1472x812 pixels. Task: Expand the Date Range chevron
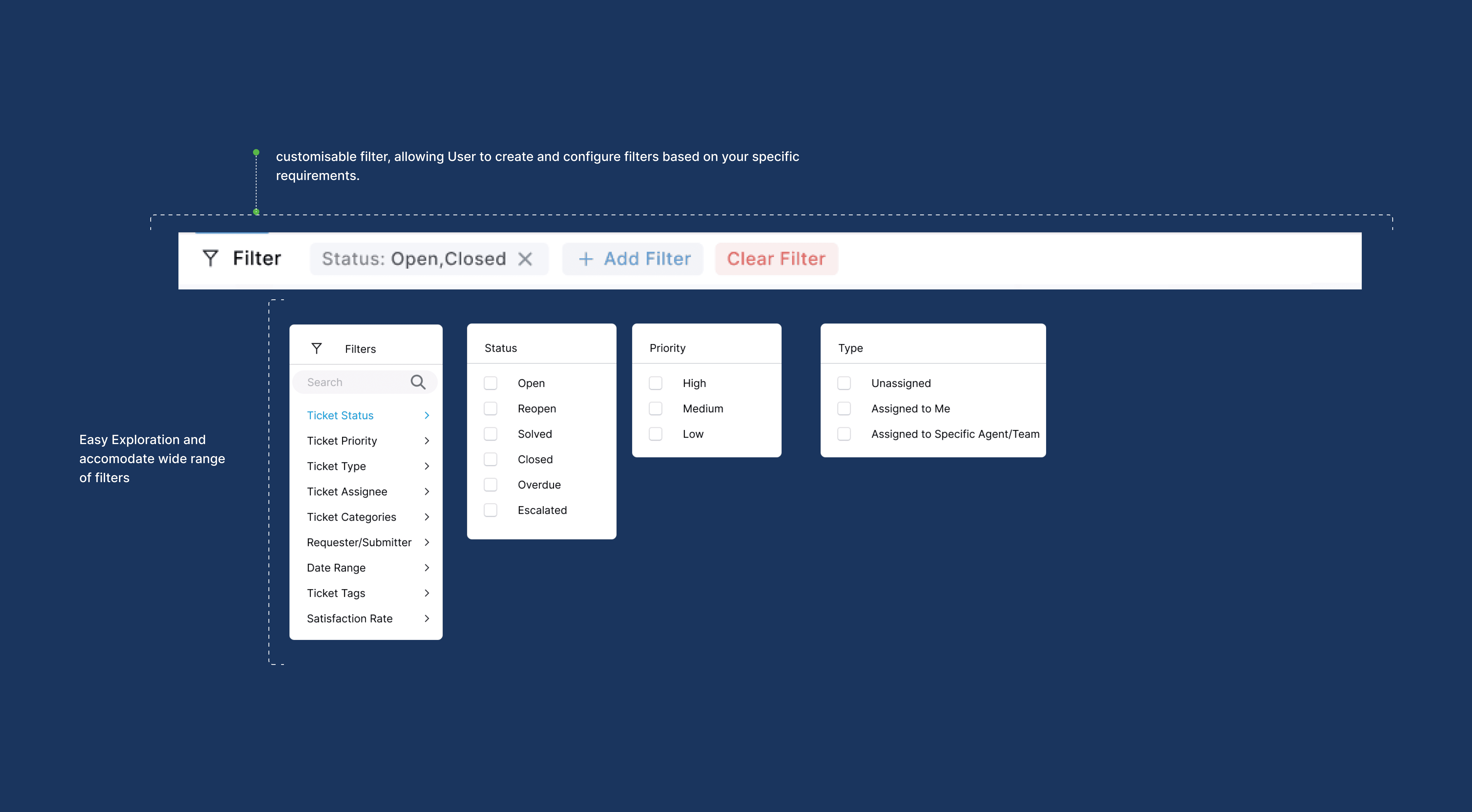[427, 567]
